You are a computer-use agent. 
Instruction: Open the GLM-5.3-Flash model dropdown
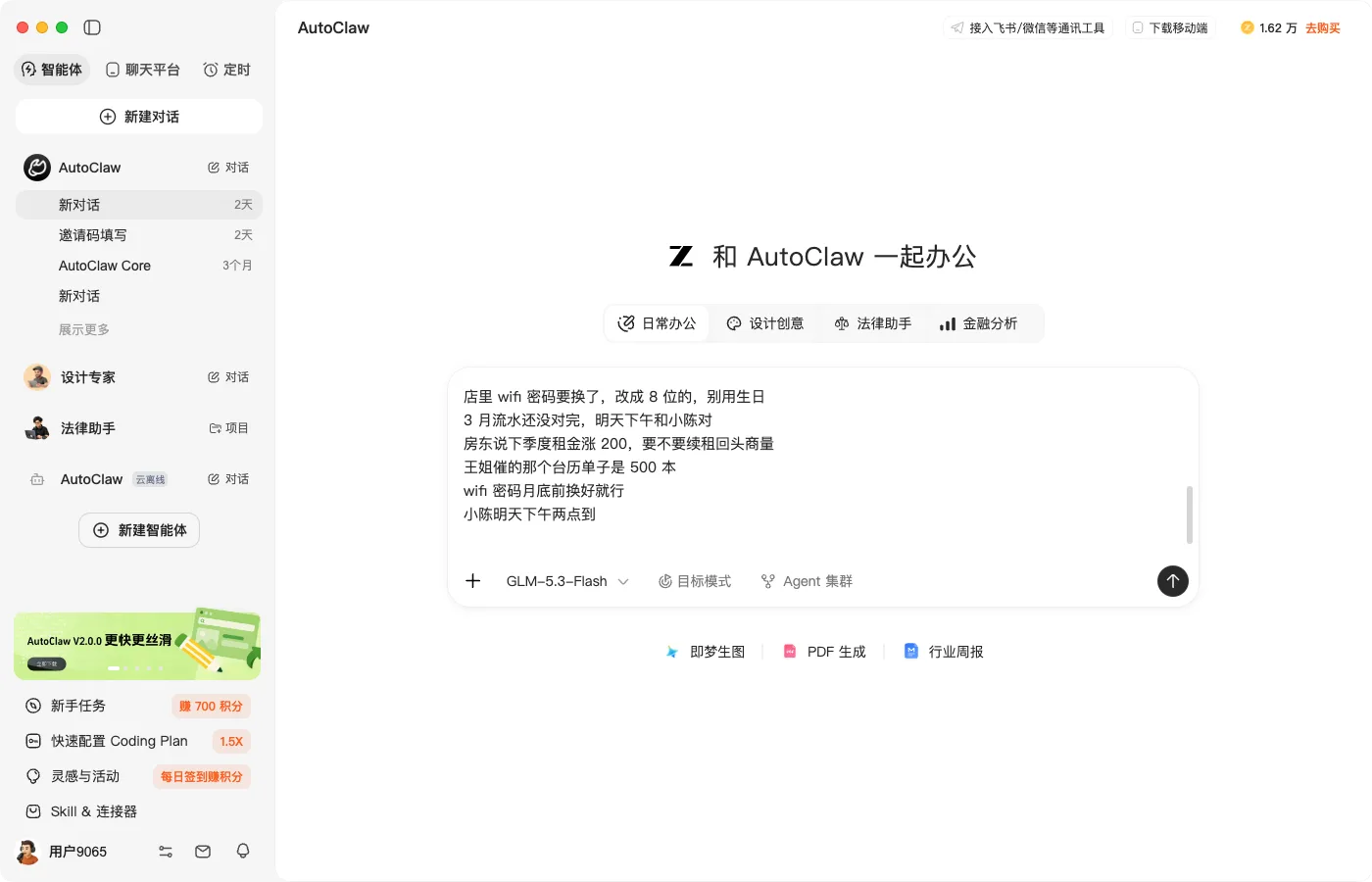[x=567, y=581]
